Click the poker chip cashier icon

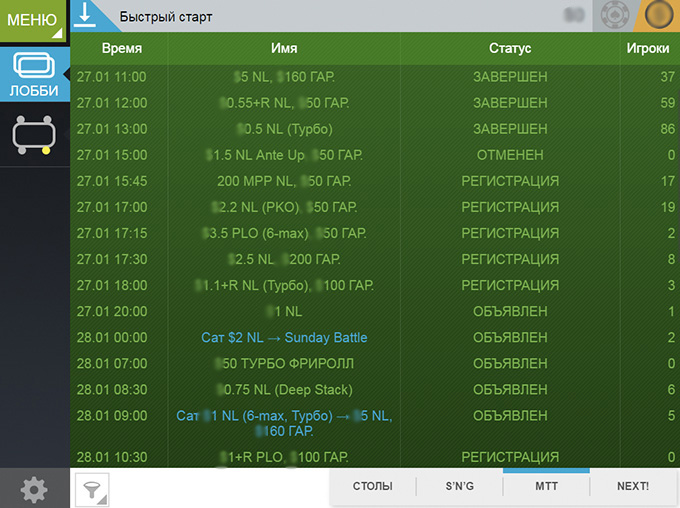(x=615, y=16)
